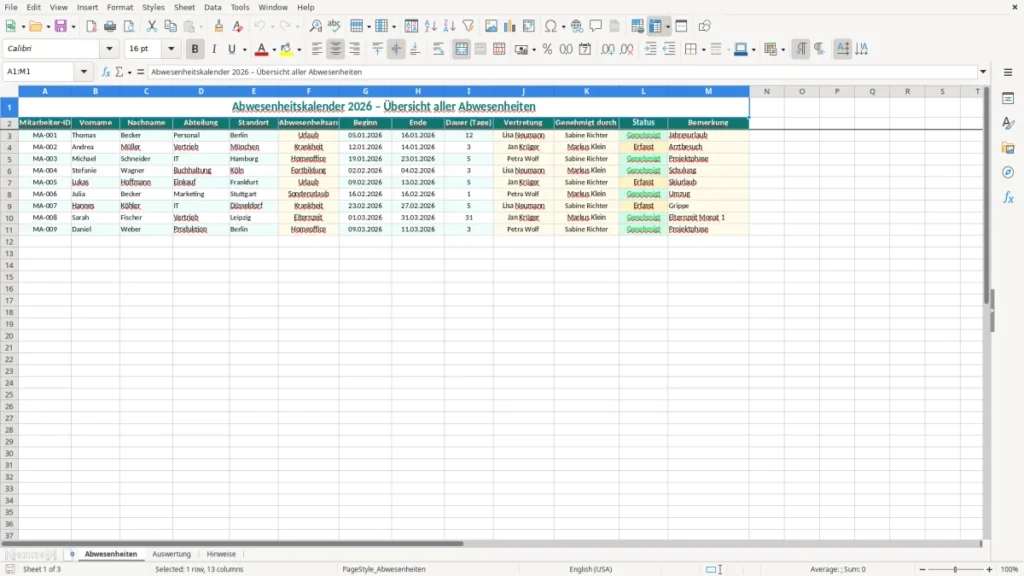Click the Export as PDF icon
This screenshot has width=1024, height=576.
[x=91, y=26]
